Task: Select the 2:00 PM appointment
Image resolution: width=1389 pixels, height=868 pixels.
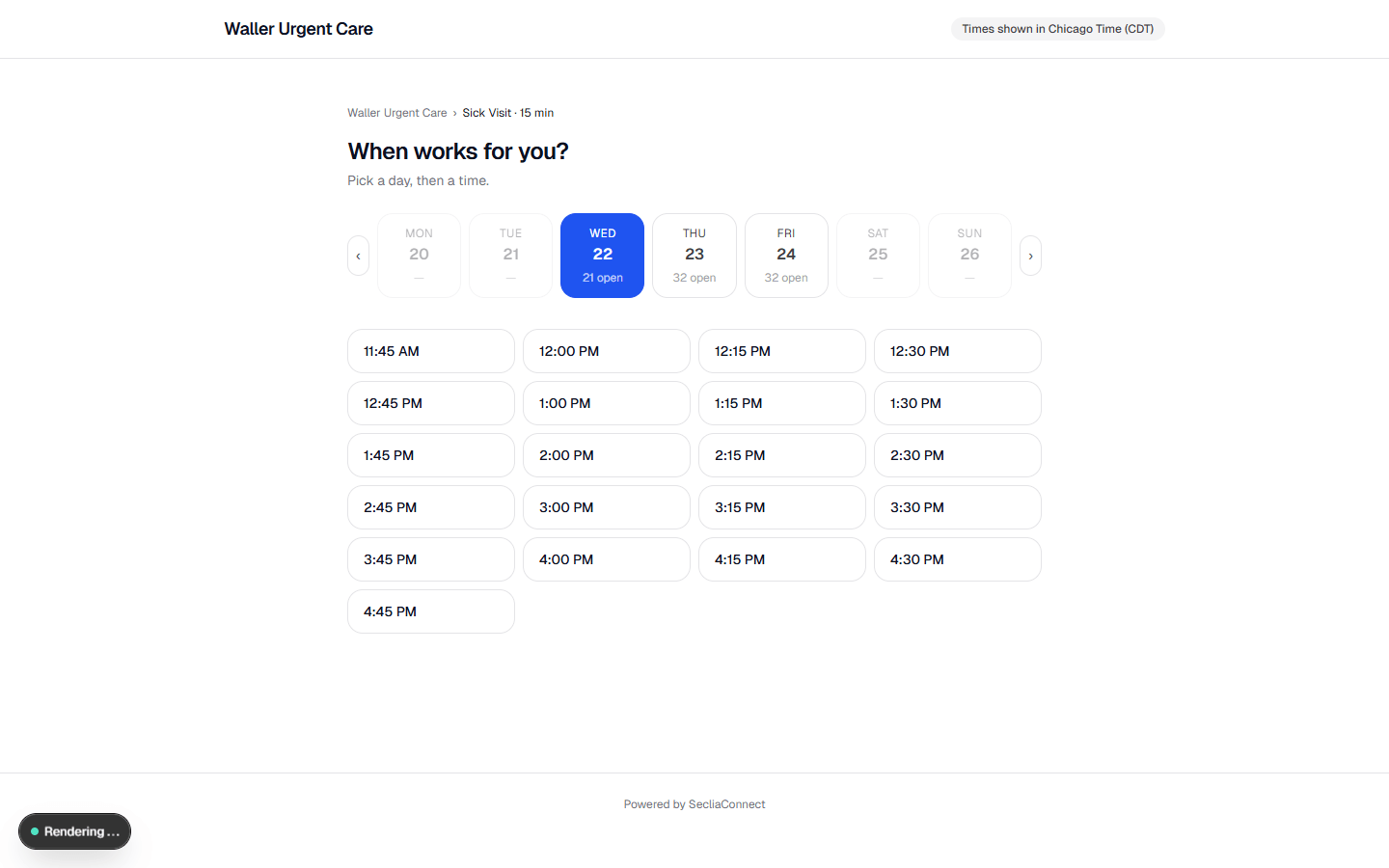Action: click(606, 455)
